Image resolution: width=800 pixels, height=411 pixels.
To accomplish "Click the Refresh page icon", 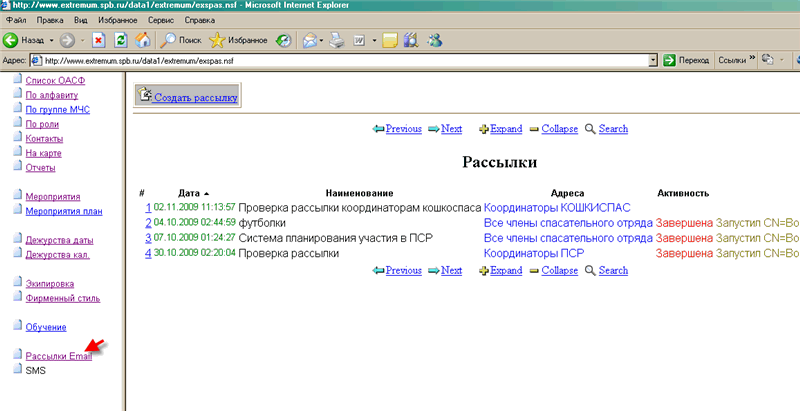I will (121, 40).
